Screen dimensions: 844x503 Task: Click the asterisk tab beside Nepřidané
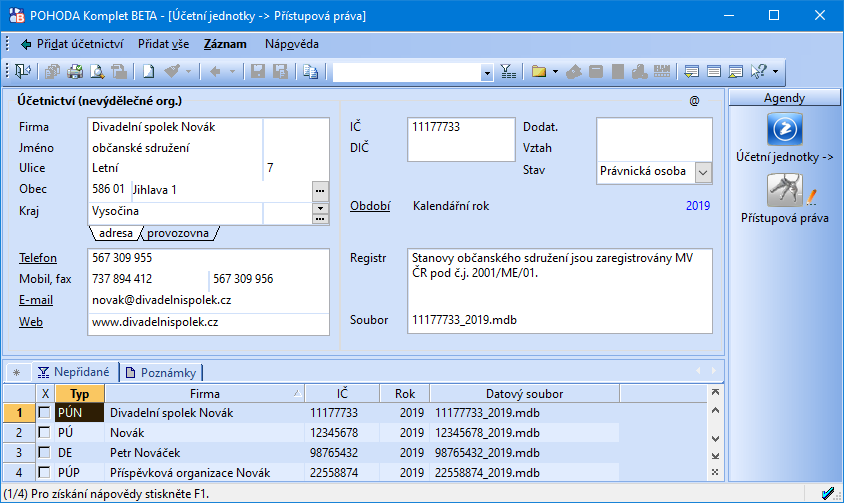coord(17,373)
